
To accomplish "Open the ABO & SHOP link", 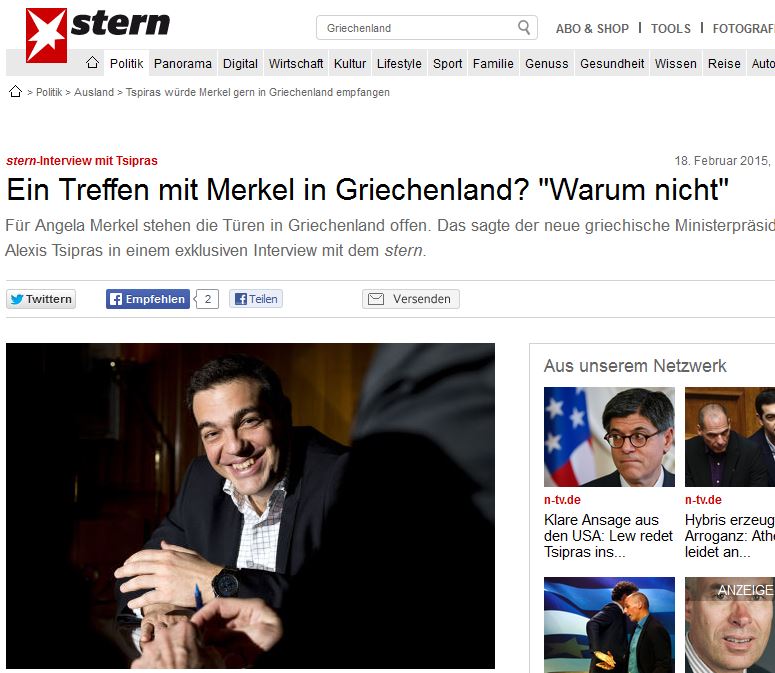I will 592,29.
